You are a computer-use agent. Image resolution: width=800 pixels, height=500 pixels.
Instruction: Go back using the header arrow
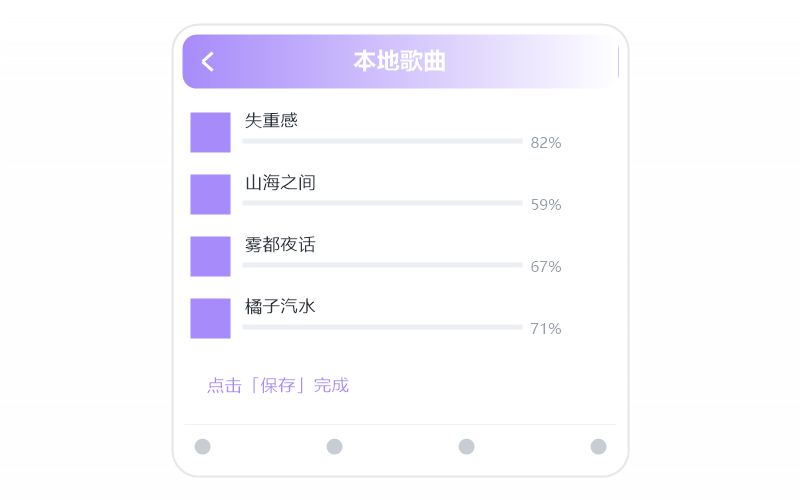[208, 62]
